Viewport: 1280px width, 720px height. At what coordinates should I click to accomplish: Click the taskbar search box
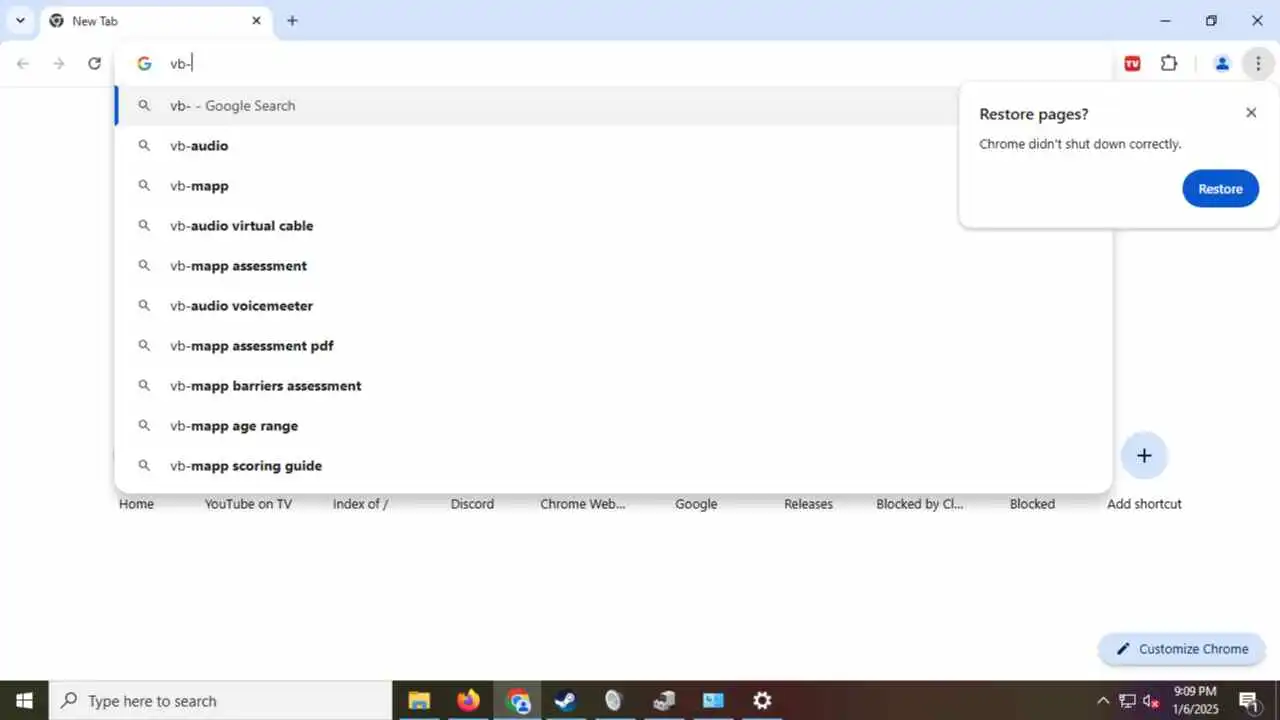220,700
